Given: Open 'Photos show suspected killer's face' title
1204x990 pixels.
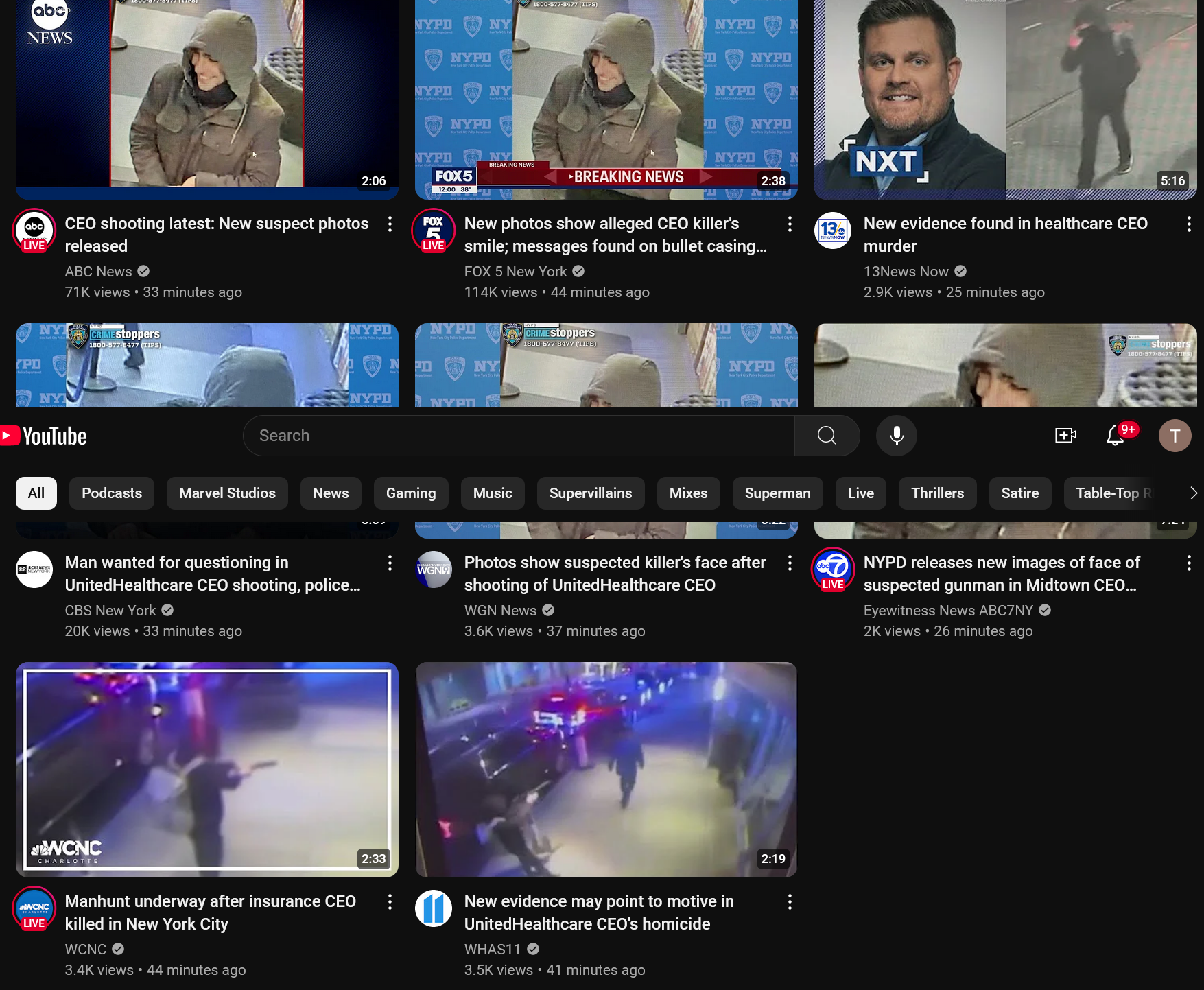Looking at the screenshot, I should coord(615,574).
